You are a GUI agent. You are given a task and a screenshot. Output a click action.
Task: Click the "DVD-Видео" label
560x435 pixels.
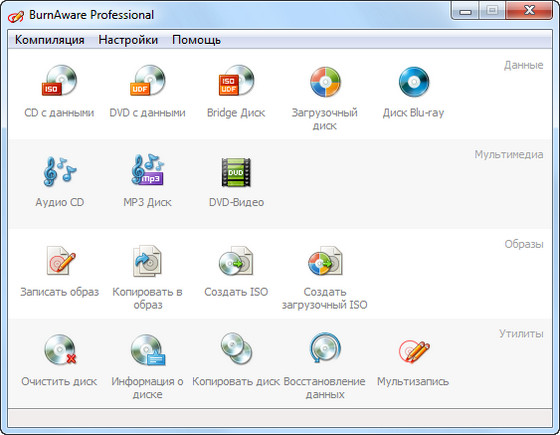[236, 202]
